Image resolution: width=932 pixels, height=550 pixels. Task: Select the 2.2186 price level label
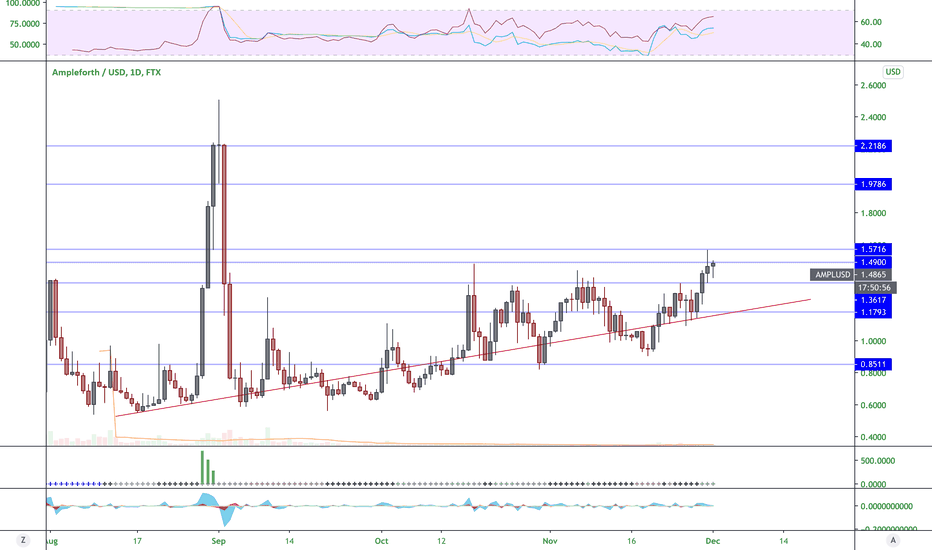point(873,146)
